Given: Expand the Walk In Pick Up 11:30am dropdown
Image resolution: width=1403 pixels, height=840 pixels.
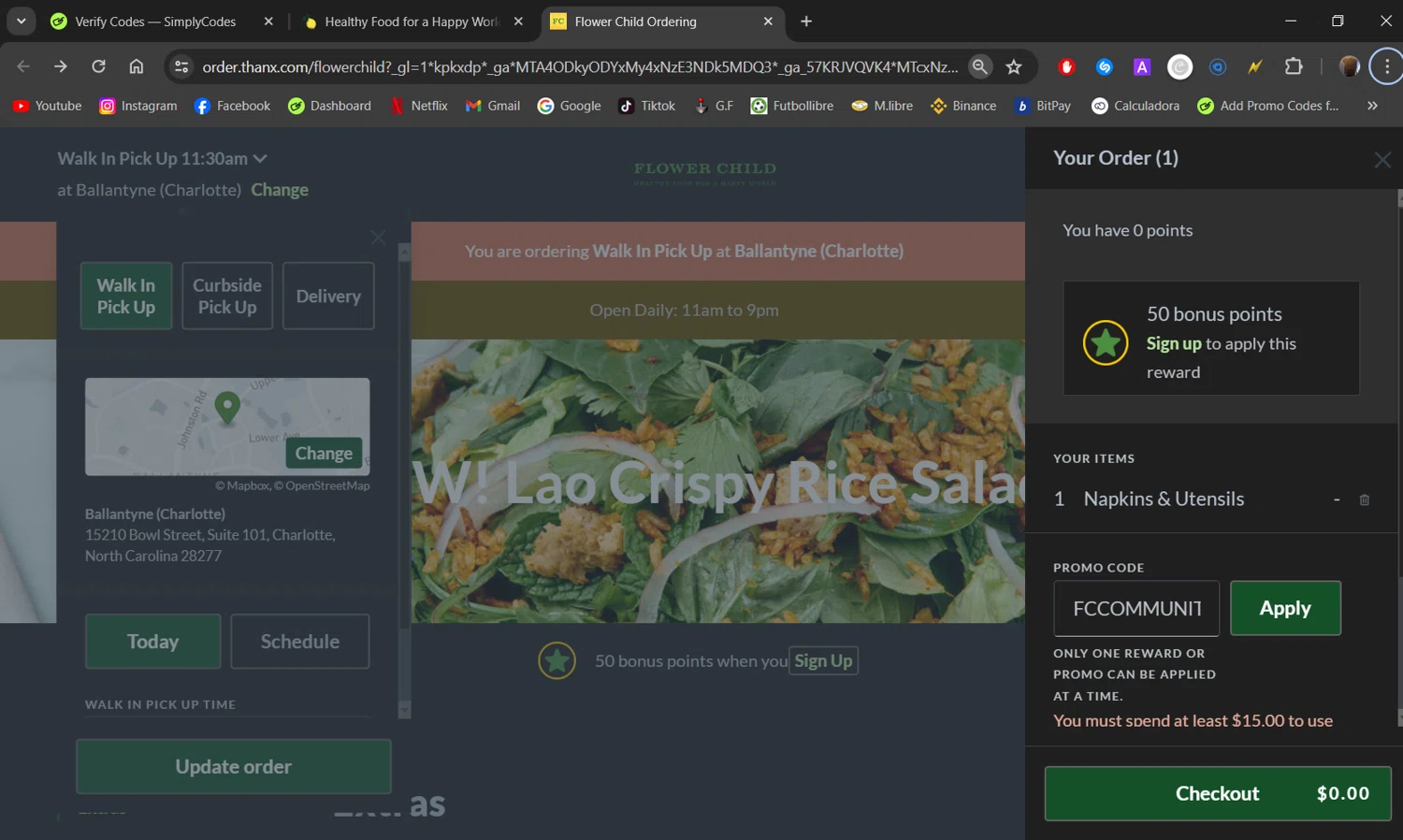Looking at the screenshot, I should click(162, 159).
